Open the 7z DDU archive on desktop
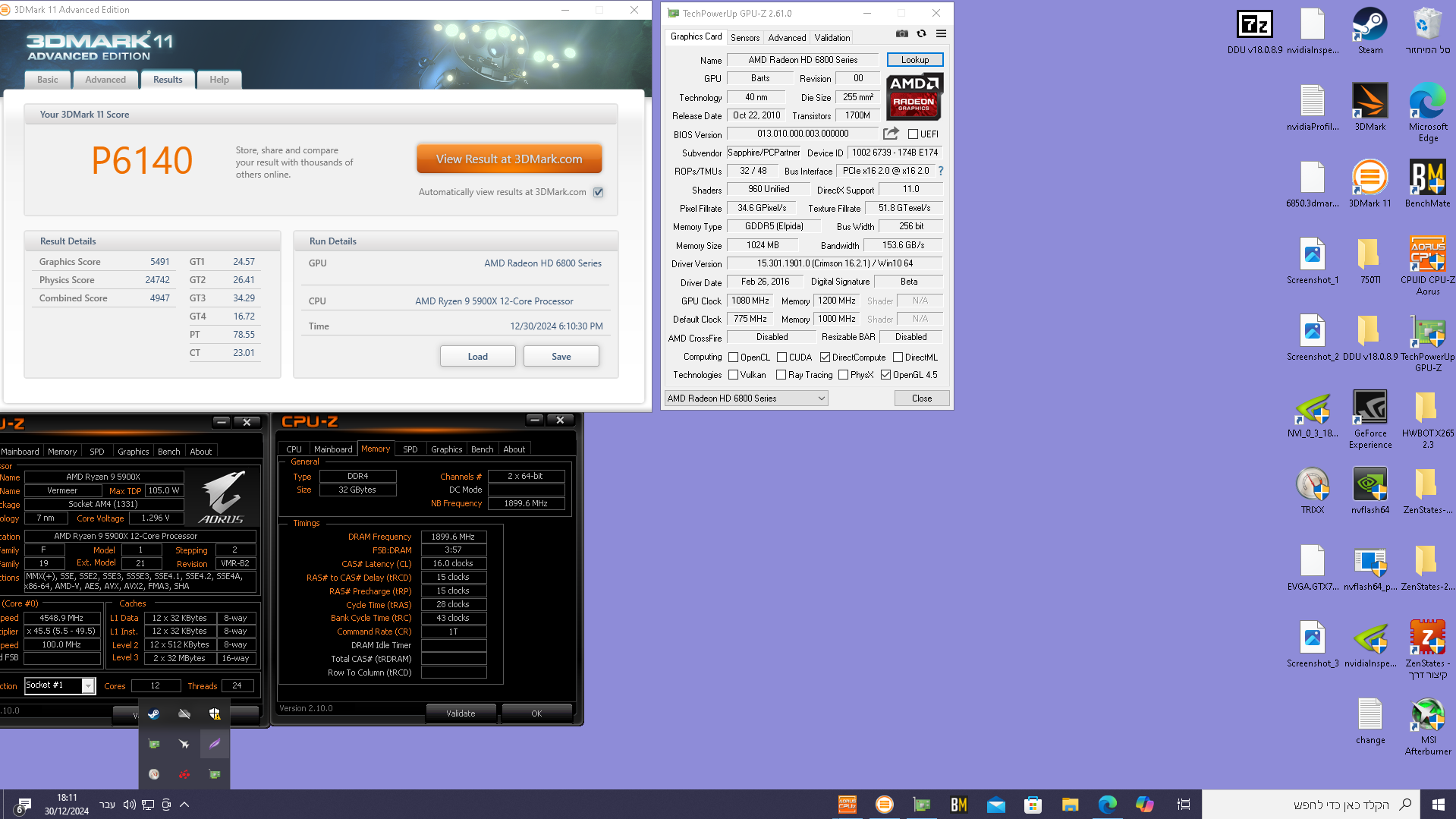The height and width of the screenshot is (819, 1456). pos(1254,31)
